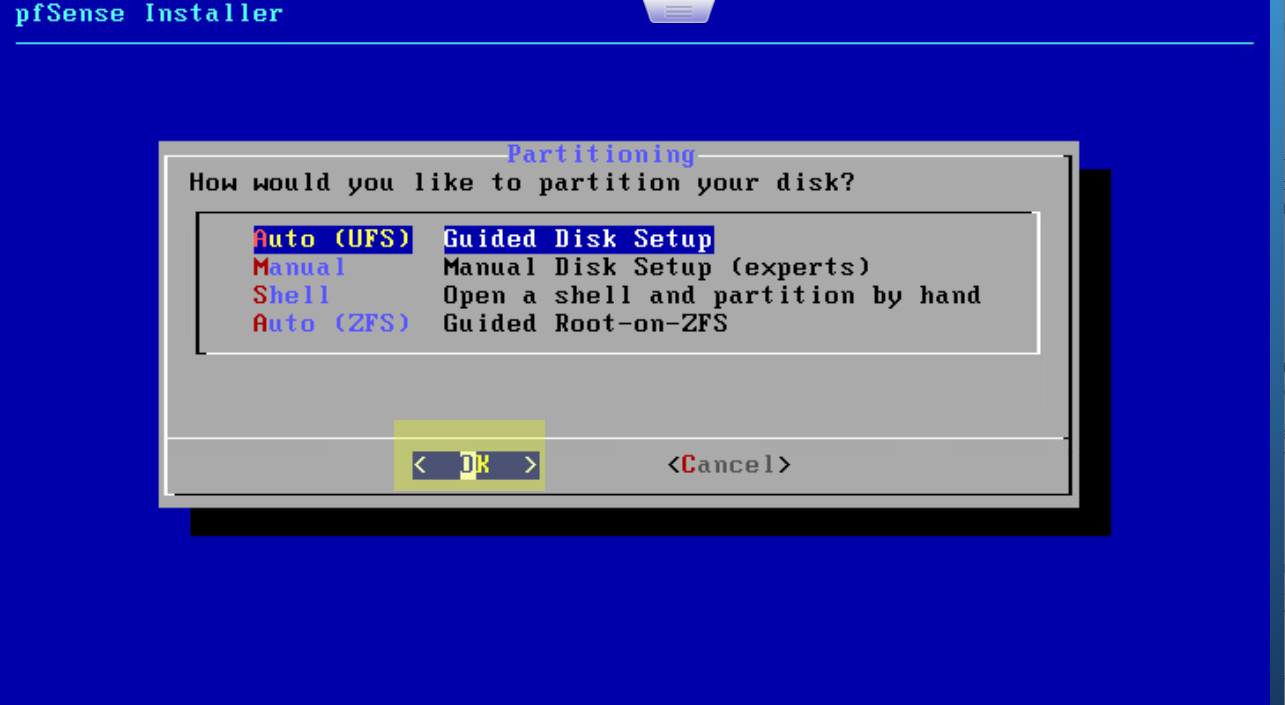
Task: Click the Guided Disk Setup description
Action: coord(578,239)
